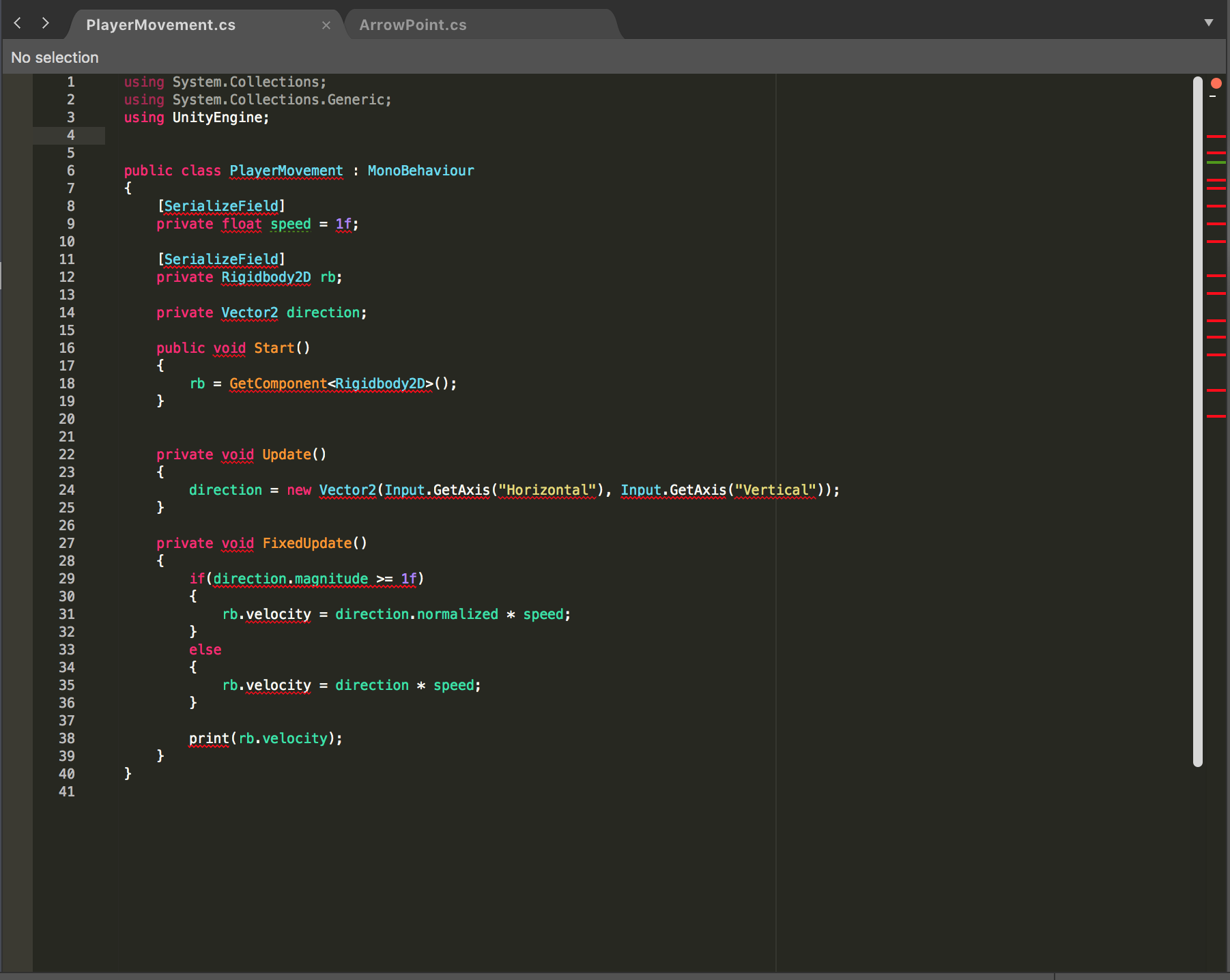Select the PlayerMovement.cs tab

[161, 25]
